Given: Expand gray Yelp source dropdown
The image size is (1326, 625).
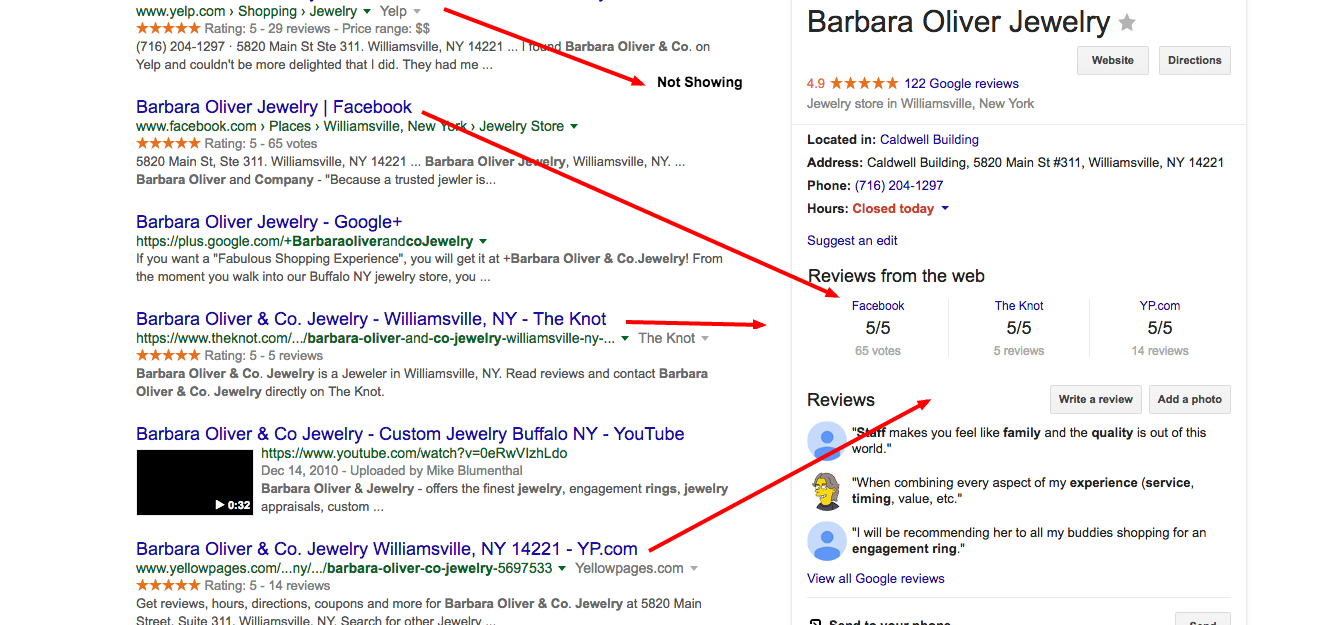Looking at the screenshot, I should [x=417, y=11].
